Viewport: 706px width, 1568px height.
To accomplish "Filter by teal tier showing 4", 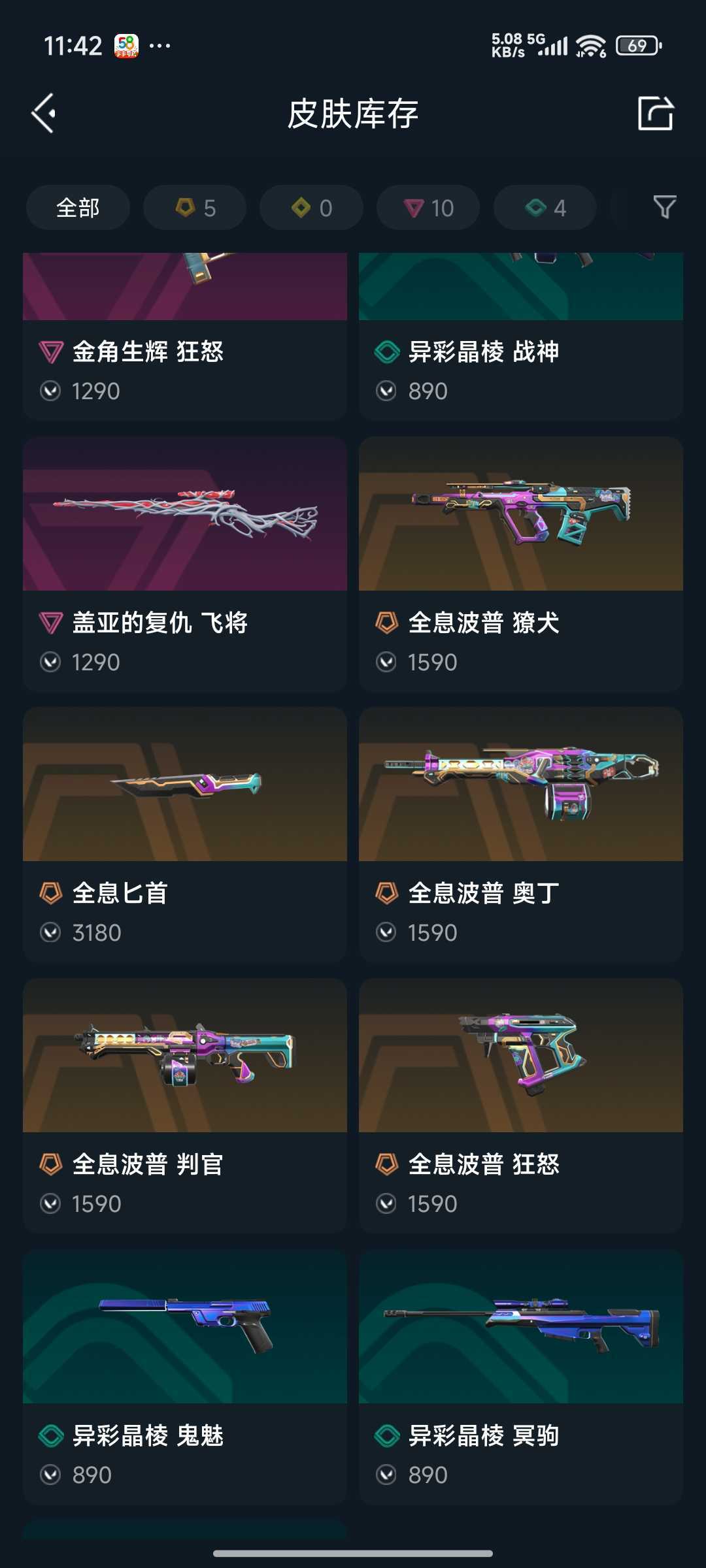I will pos(545,208).
